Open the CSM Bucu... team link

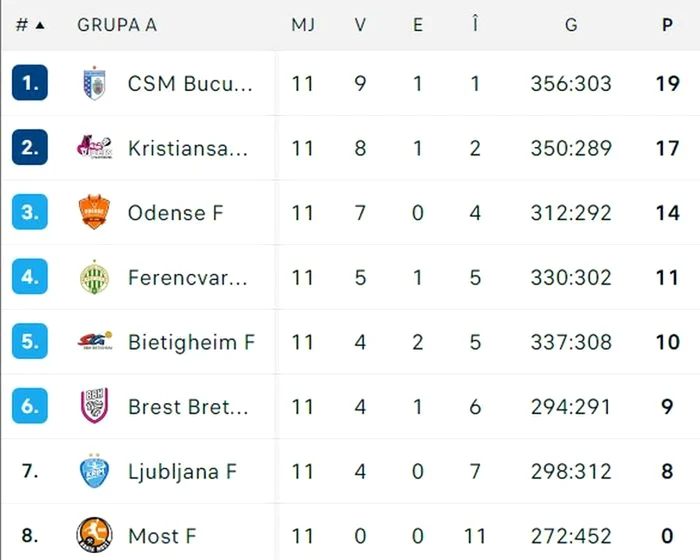pos(190,84)
